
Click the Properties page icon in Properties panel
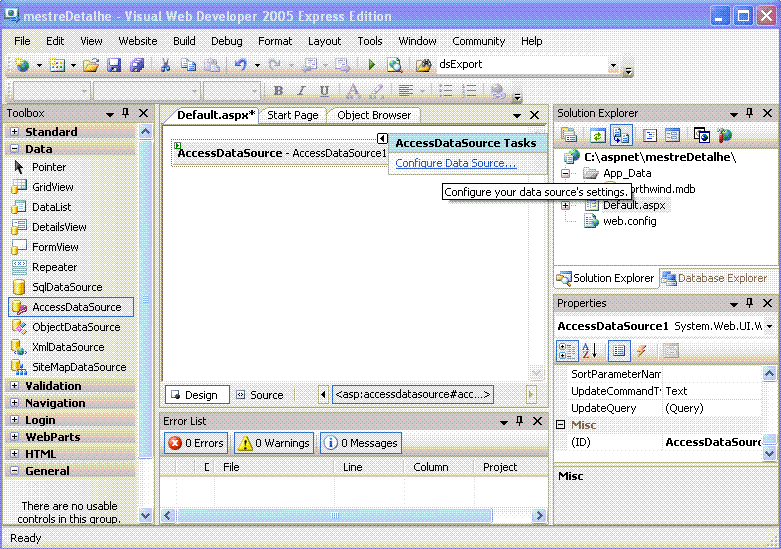pos(619,351)
